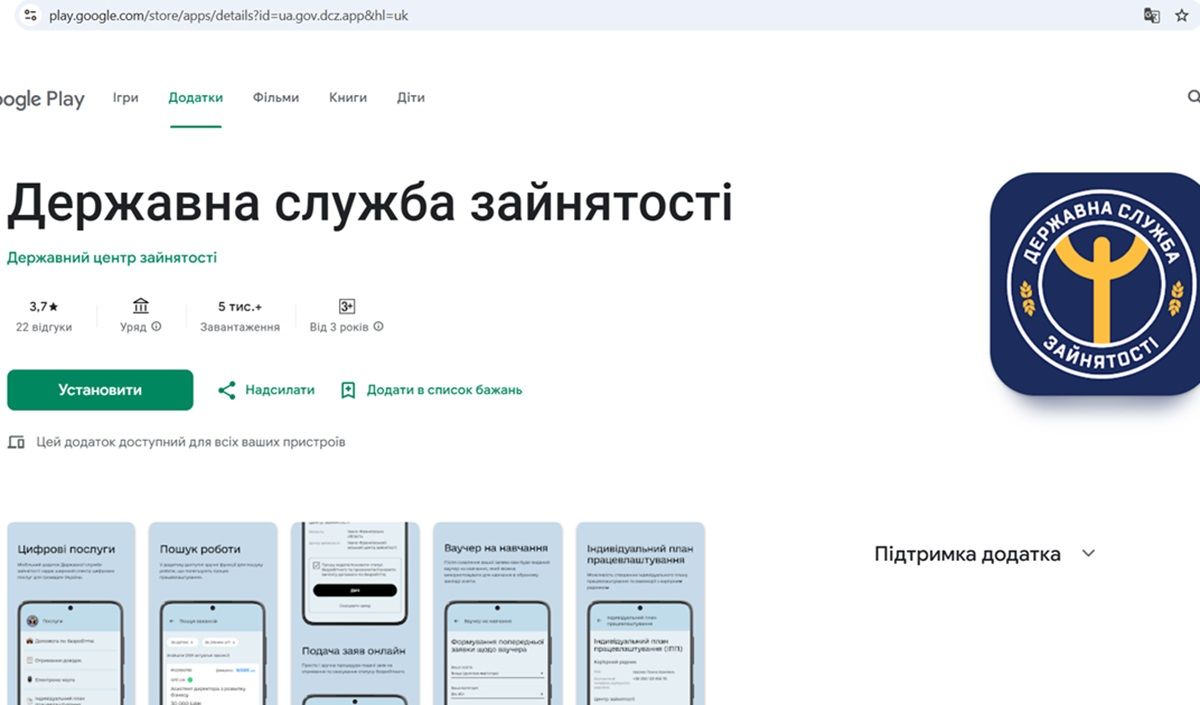Image resolution: width=1200 pixels, height=705 pixels.
Task: Click the government institution icon above Уряд
Action: click(140, 305)
